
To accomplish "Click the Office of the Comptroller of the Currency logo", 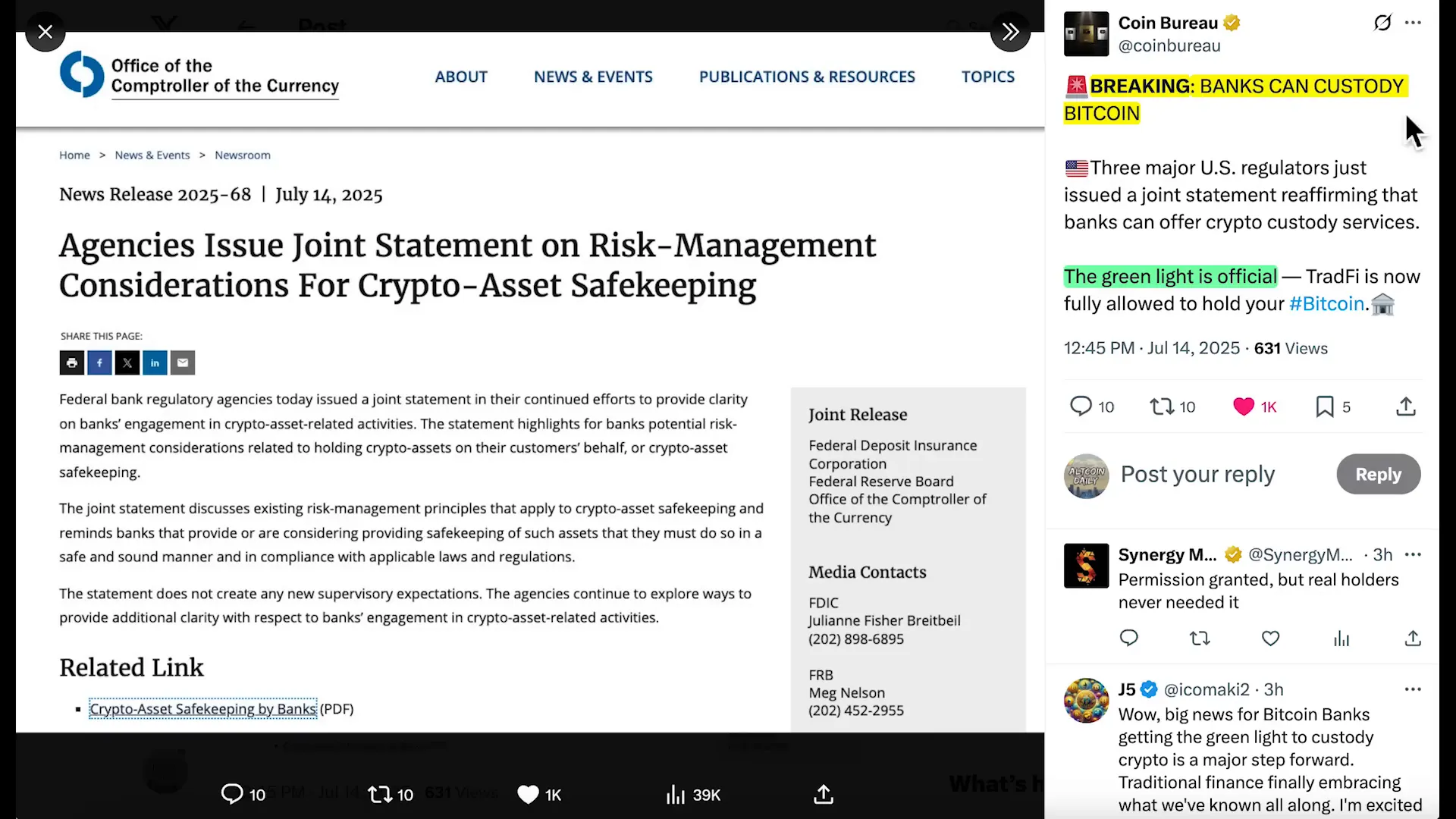I will 199,74.
